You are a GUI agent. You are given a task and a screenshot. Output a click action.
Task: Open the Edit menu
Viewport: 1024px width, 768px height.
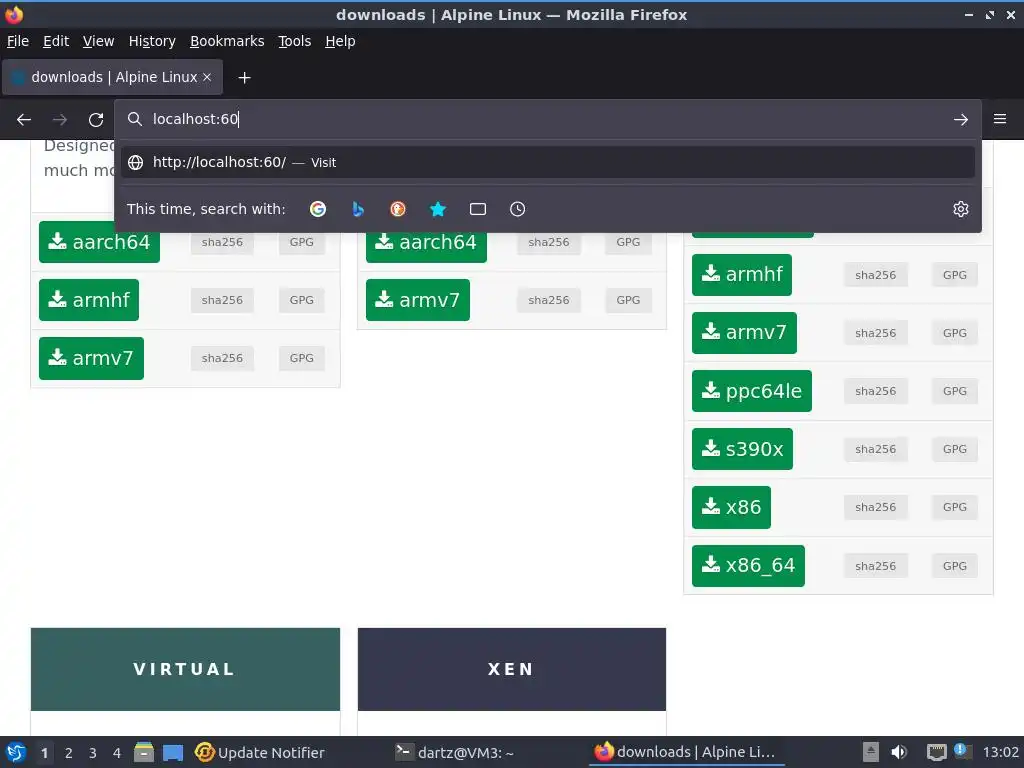(56, 41)
